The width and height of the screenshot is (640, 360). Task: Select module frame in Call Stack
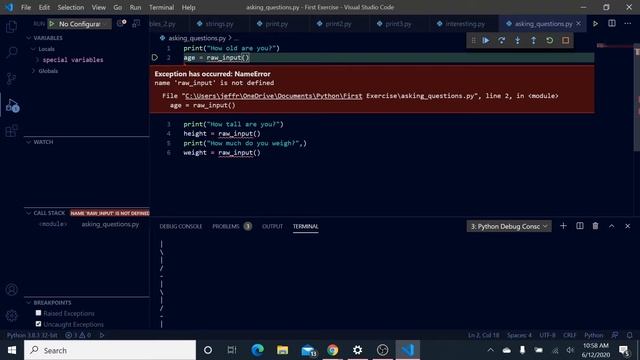click(87, 224)
